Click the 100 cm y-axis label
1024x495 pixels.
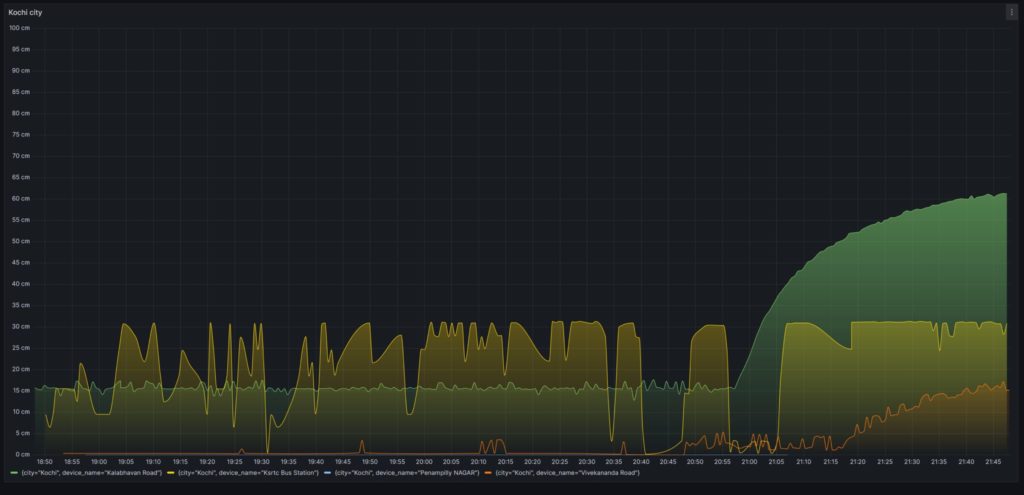[x=20, y=28]
